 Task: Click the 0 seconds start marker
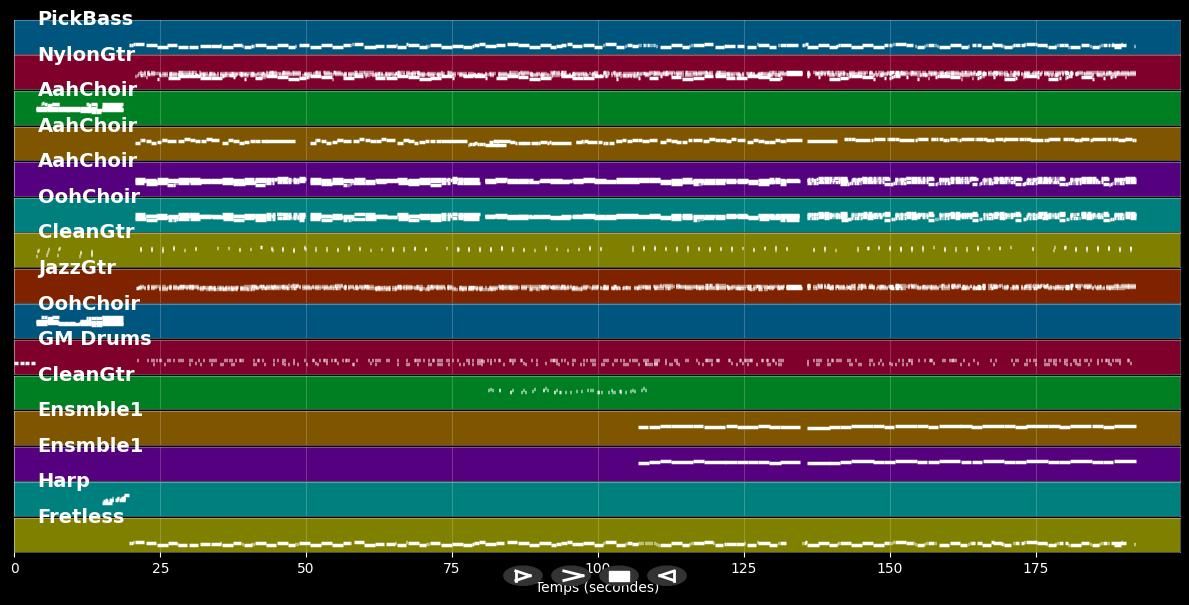(14, 568)
